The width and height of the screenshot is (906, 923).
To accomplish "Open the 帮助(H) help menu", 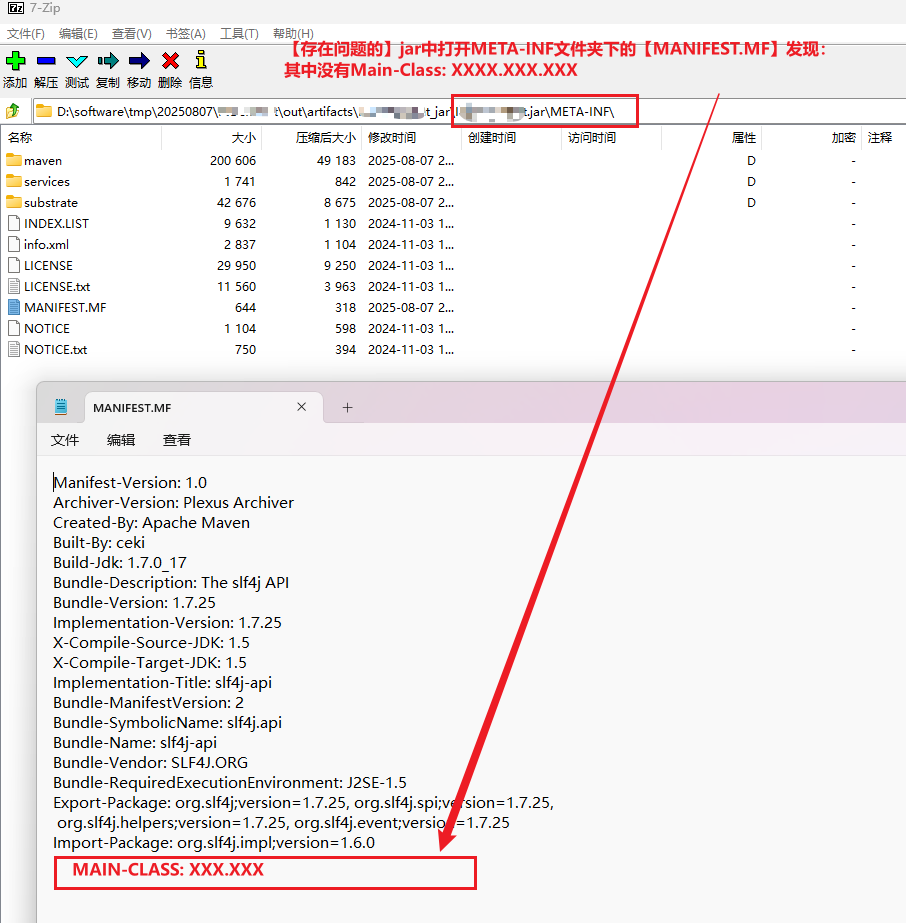I will 293,34.
